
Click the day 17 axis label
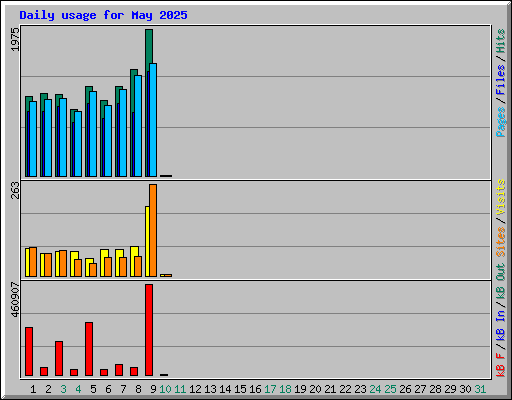(x=270, y=389)
